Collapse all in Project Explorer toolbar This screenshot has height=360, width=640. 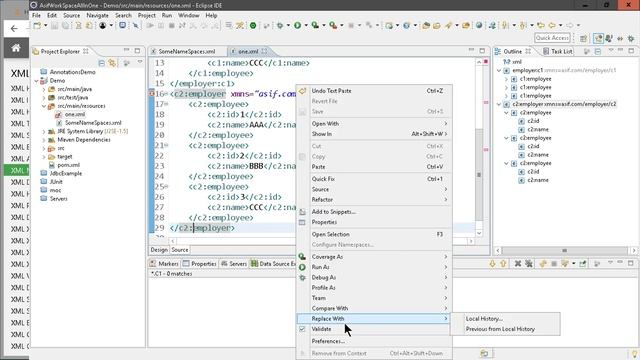click(x=101, y=63)
